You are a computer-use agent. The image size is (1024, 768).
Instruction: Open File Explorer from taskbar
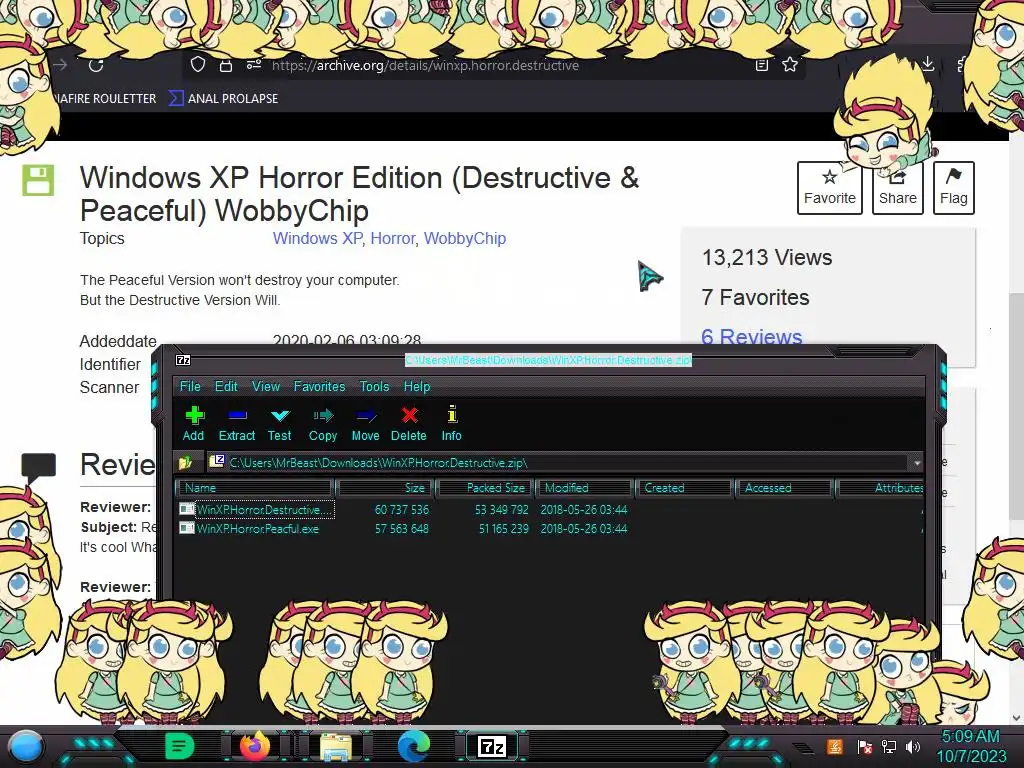[x=335, y=746]
